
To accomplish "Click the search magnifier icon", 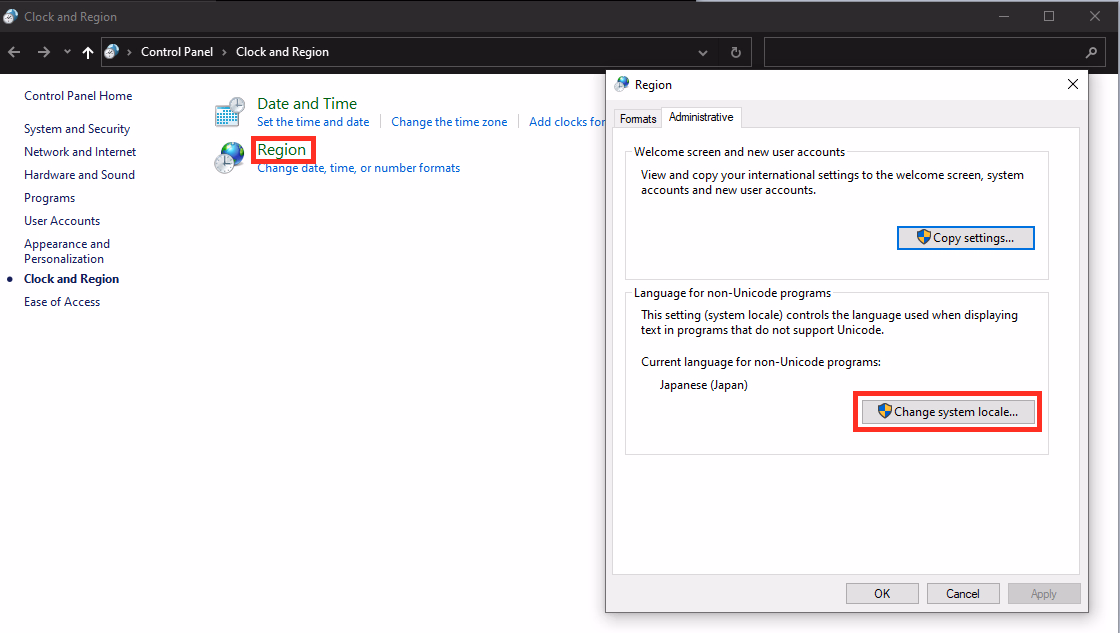I will (x=1091, y=51).
